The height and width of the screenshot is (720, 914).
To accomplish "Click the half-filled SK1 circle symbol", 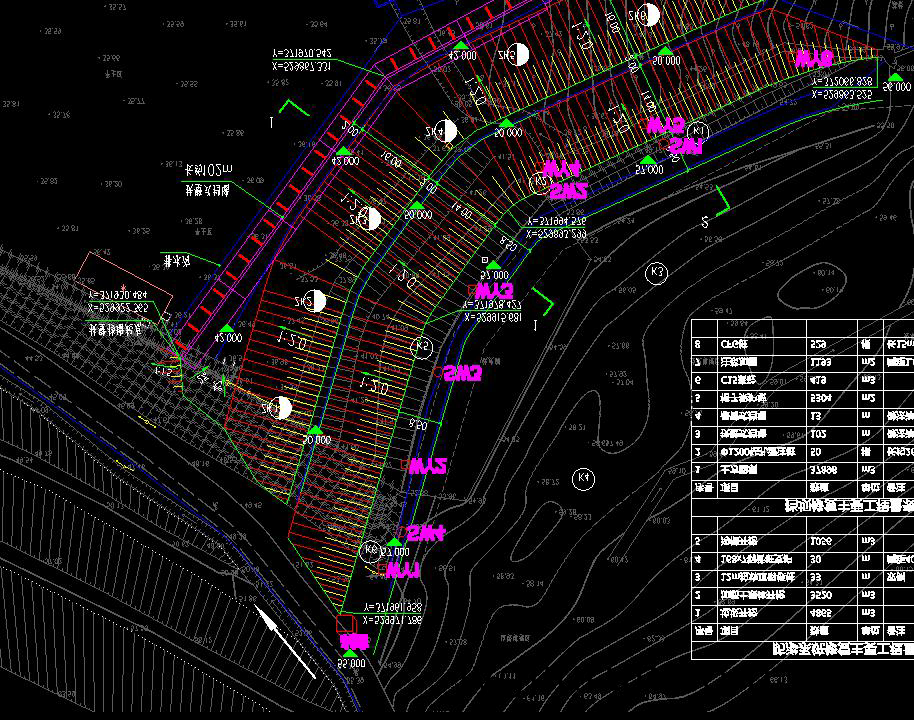I will pyautogui.click(x=282, y=407).
